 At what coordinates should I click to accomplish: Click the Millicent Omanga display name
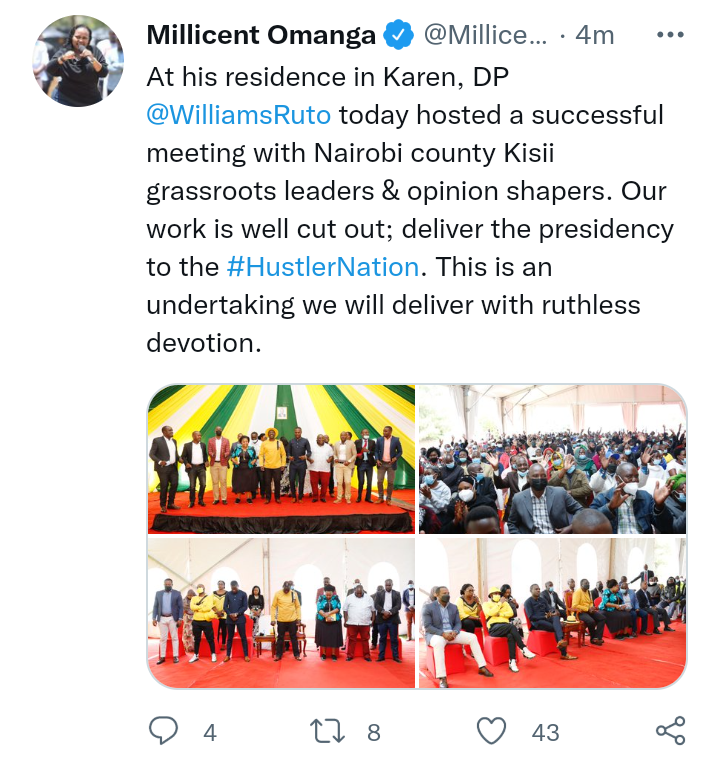point(261,35)
